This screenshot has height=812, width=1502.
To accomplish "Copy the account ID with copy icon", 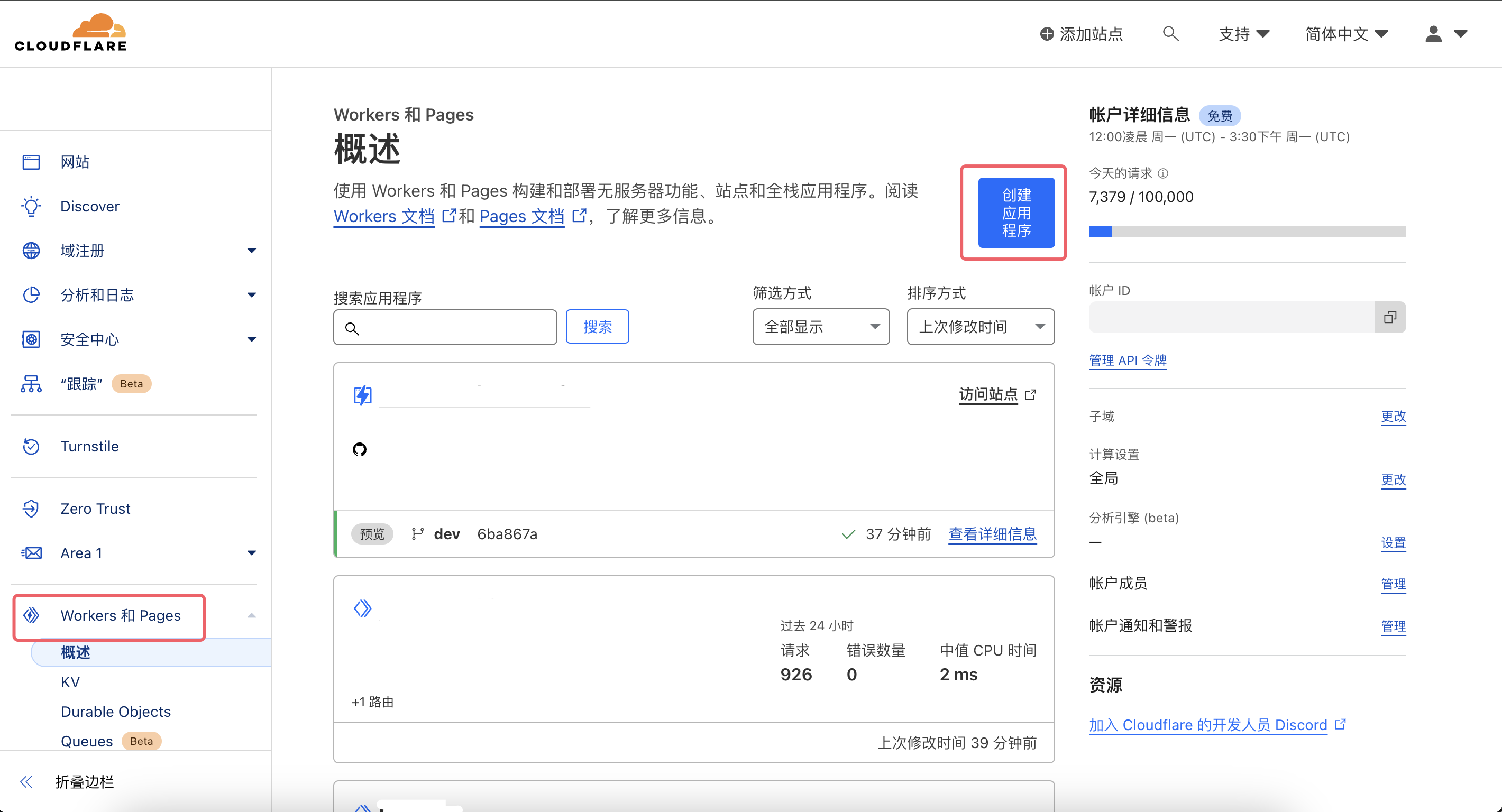I will (x=1389, y=317).
